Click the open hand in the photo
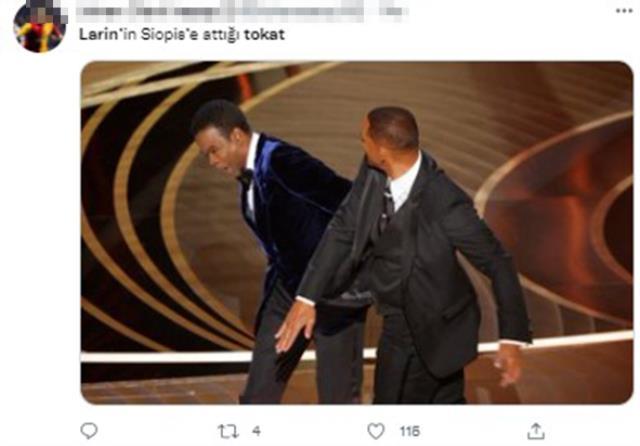Screen dimensions: 640x446 [295, 325]
